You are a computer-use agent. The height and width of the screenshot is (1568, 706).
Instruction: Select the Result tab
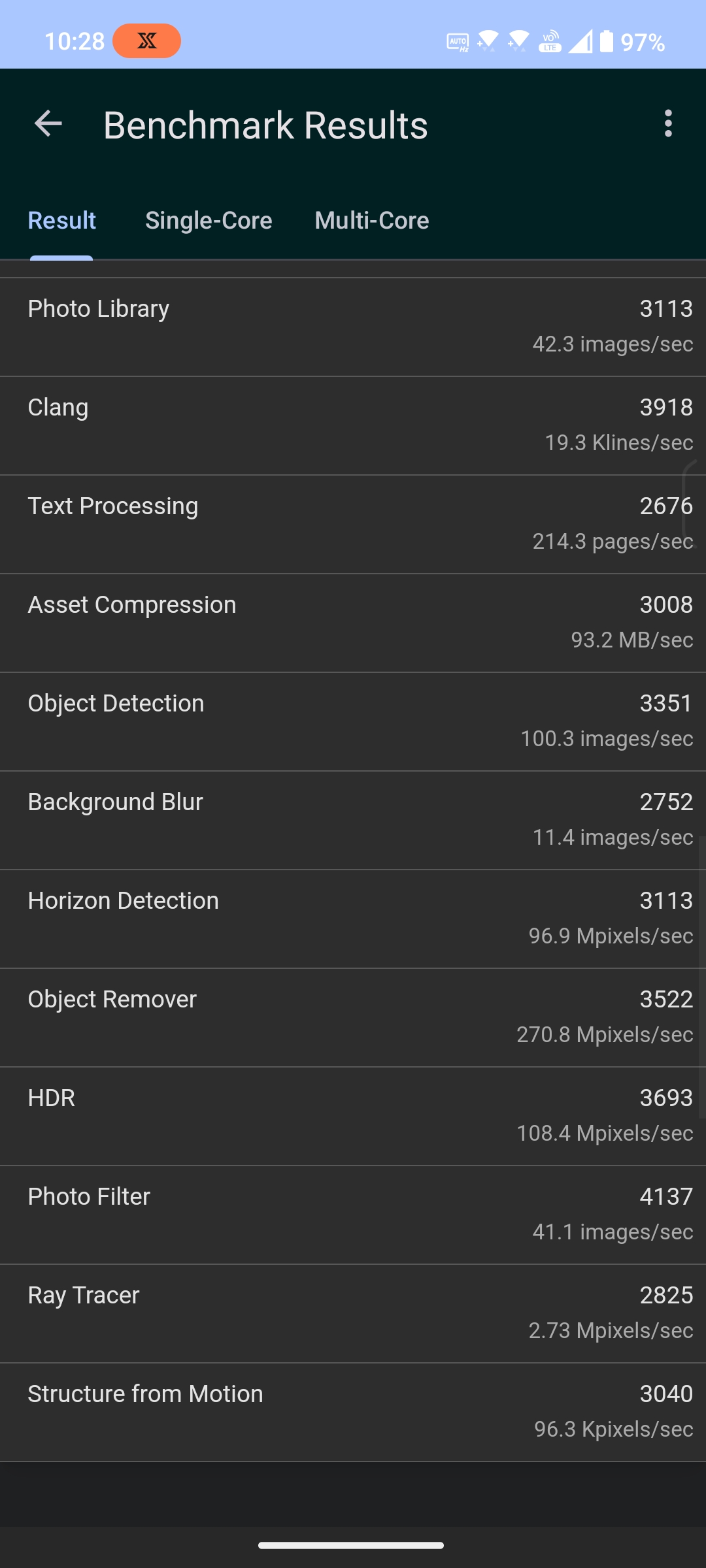pyautogui.click(x=62, y=221)
